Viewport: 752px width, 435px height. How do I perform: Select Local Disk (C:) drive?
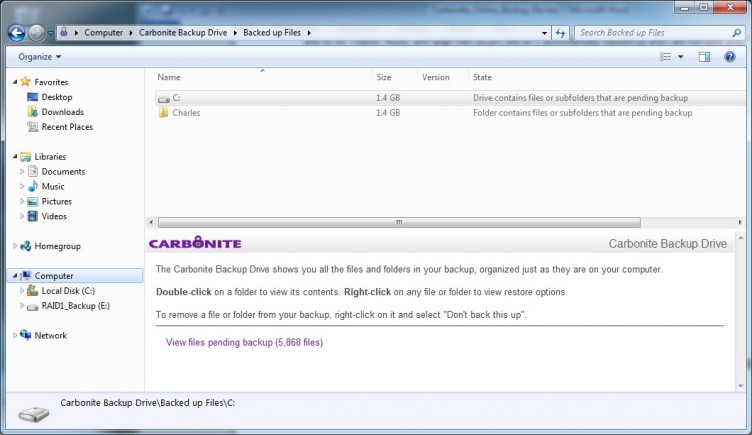pyautogui.click(x=68, y=291)
